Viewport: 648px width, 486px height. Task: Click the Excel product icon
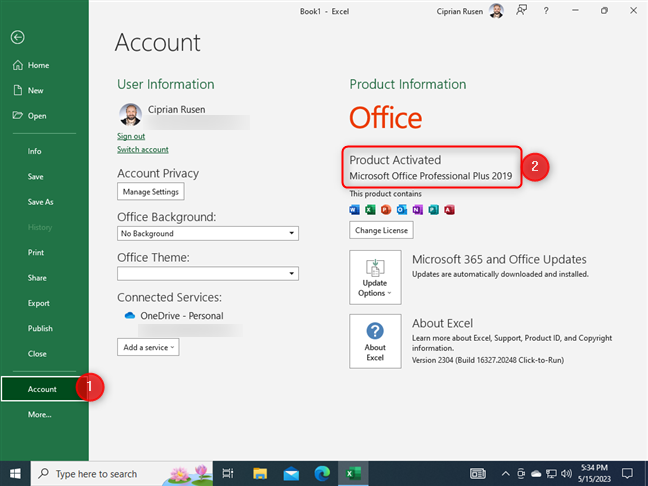click(370, 210)
